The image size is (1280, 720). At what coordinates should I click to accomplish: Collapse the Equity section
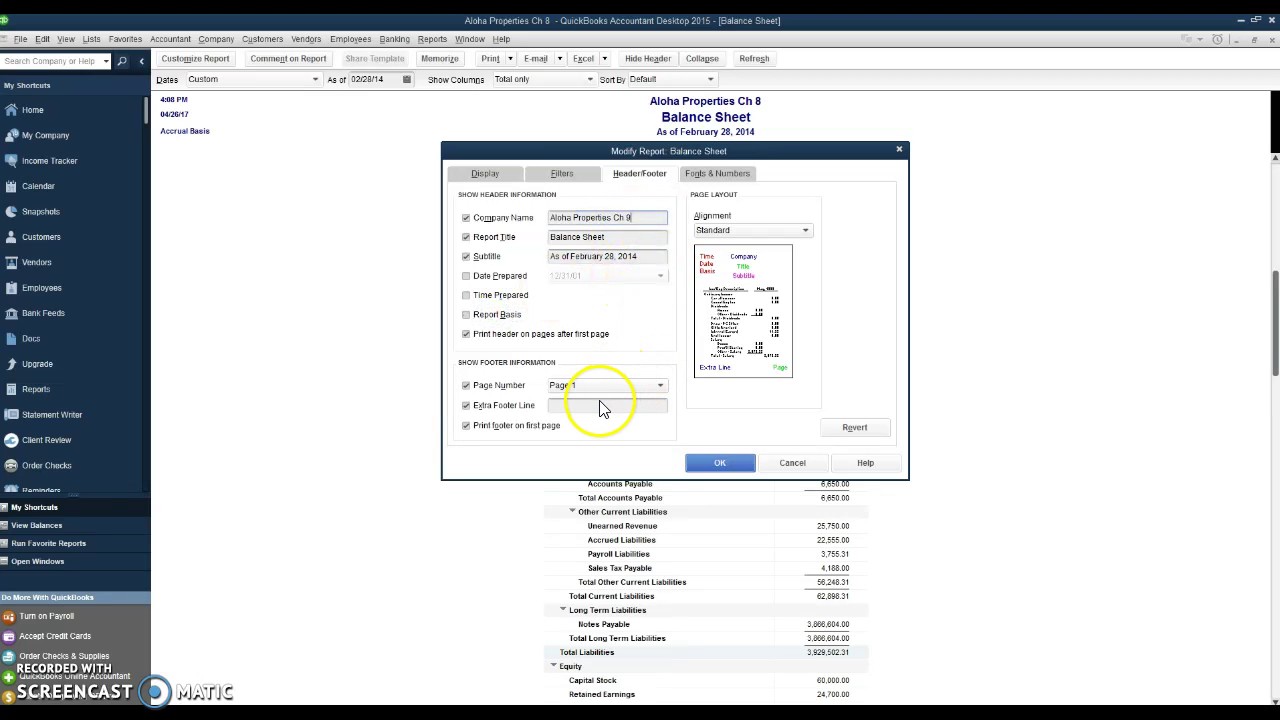(x=554, y=665)
